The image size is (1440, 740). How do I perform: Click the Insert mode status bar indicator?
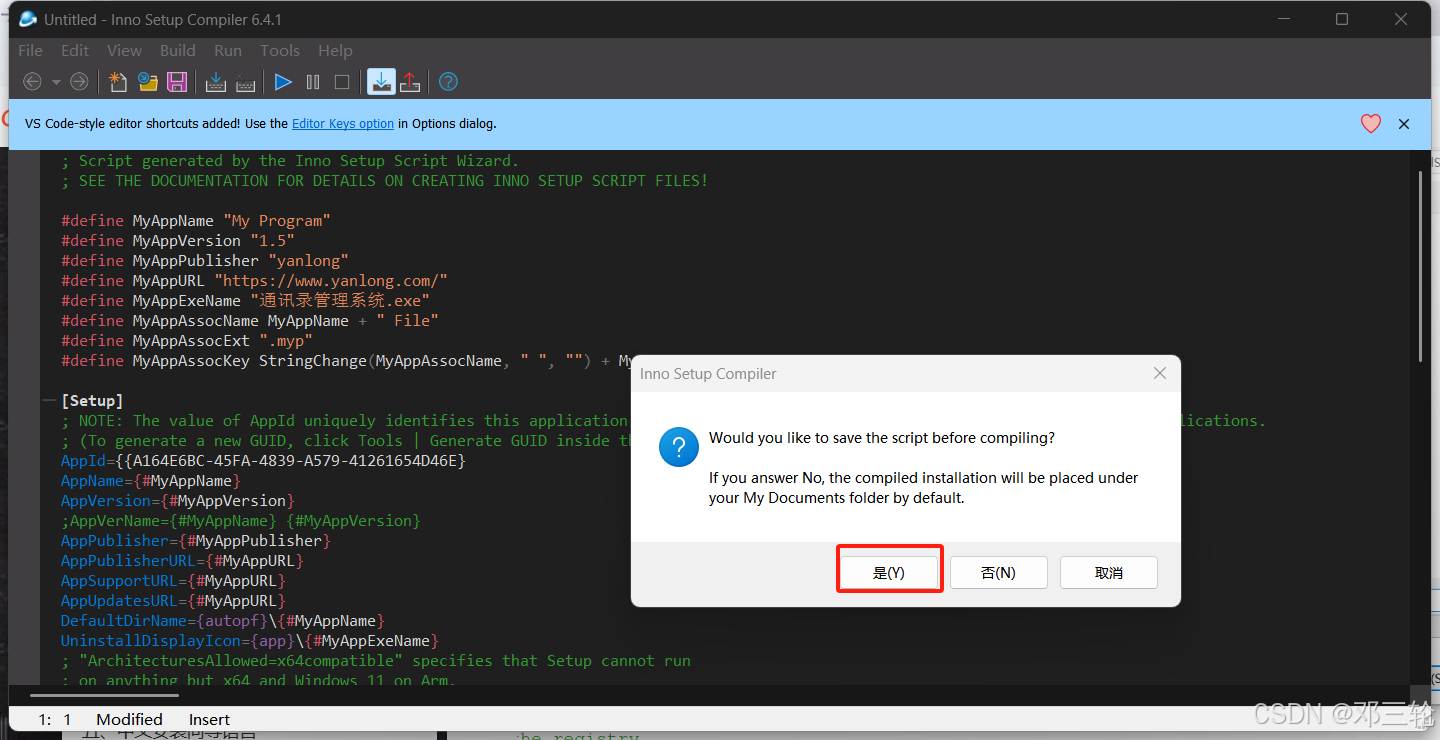click(209, 719)
